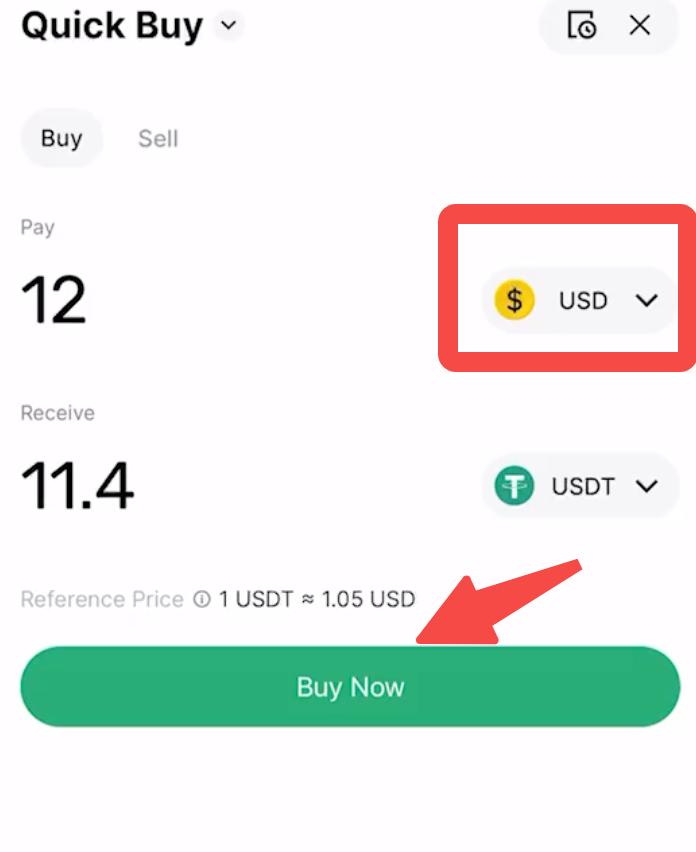Expand the Quick Buy title chevron
The width and height of the screenshot is (696, 852).
click(x=230, y=26)
